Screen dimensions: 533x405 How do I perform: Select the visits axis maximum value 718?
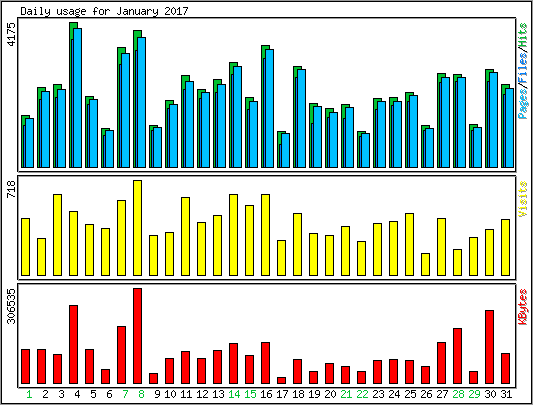coord(12,189)
